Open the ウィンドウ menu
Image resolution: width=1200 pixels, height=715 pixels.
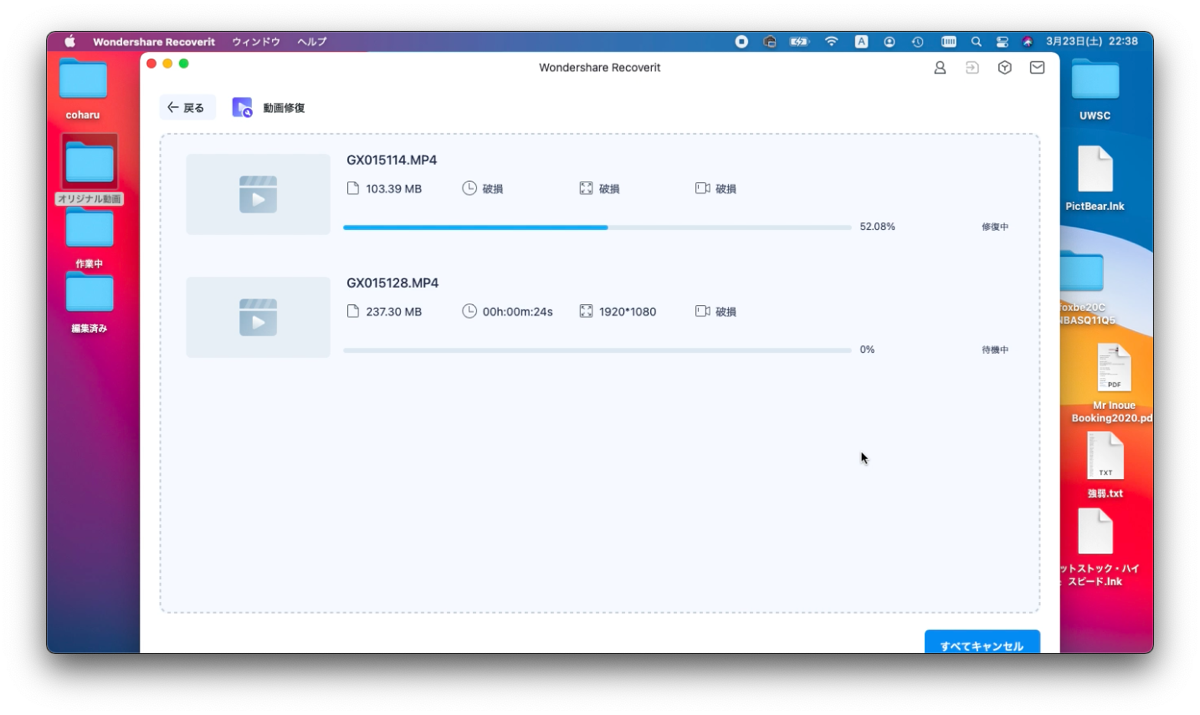point(256,42)
